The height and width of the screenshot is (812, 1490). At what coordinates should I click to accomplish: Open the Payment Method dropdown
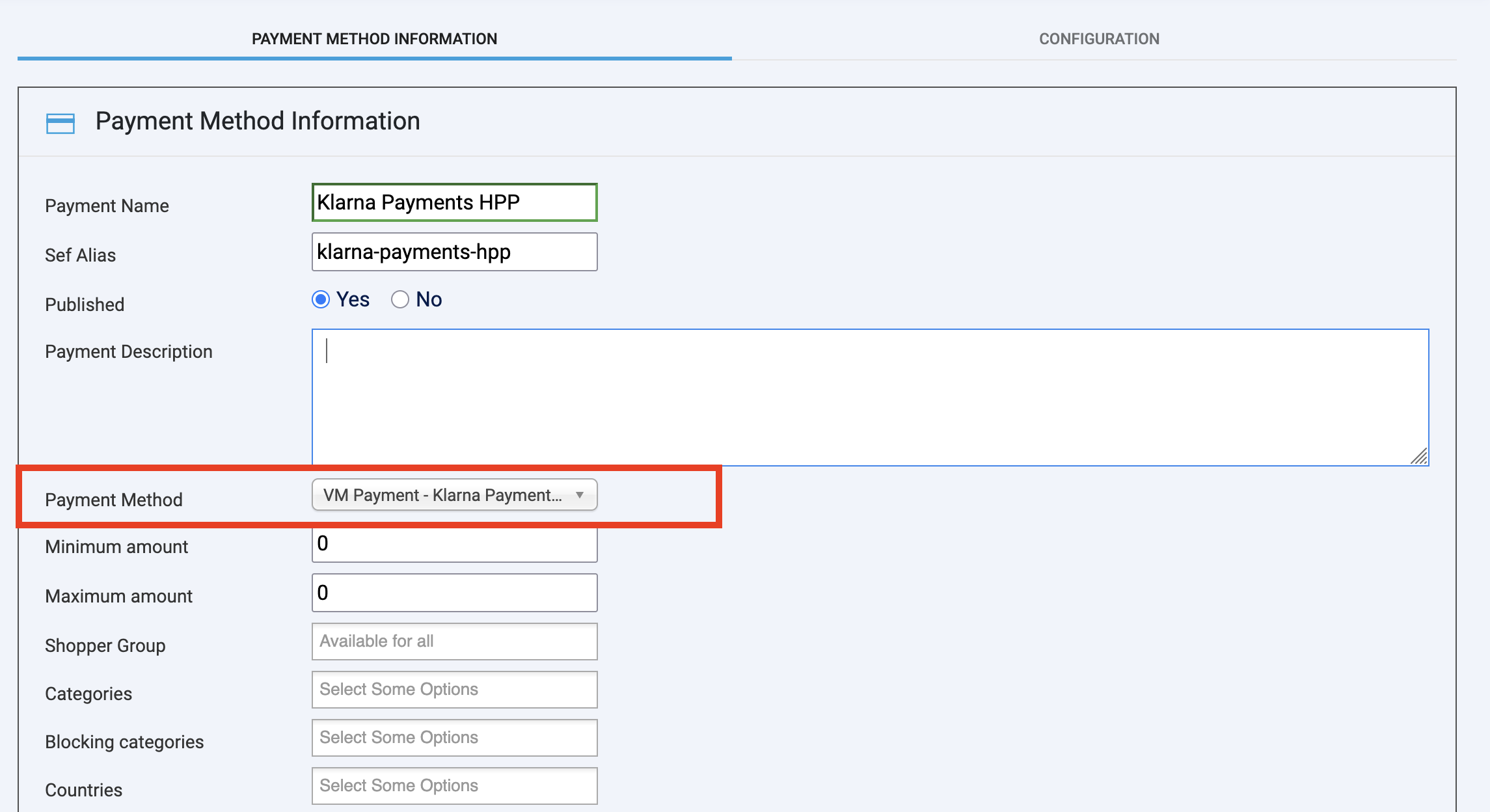454,495
